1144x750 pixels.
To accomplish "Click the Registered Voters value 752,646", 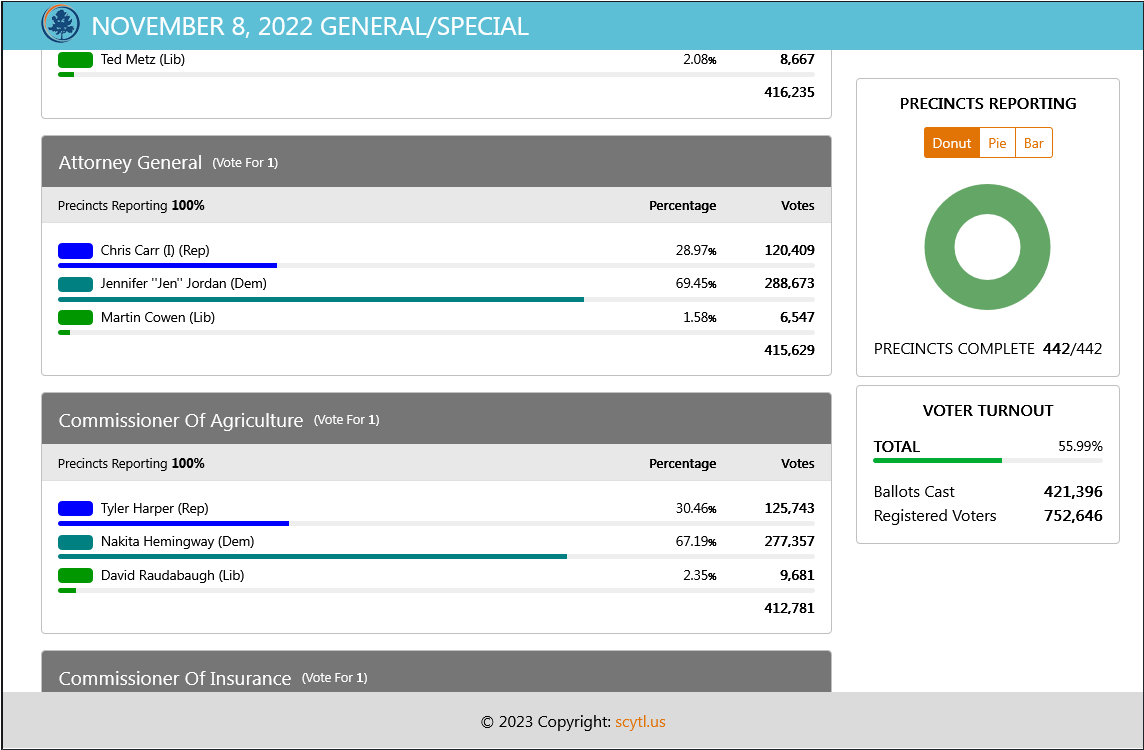I will pyautogui.click(x=1073, y=516).
